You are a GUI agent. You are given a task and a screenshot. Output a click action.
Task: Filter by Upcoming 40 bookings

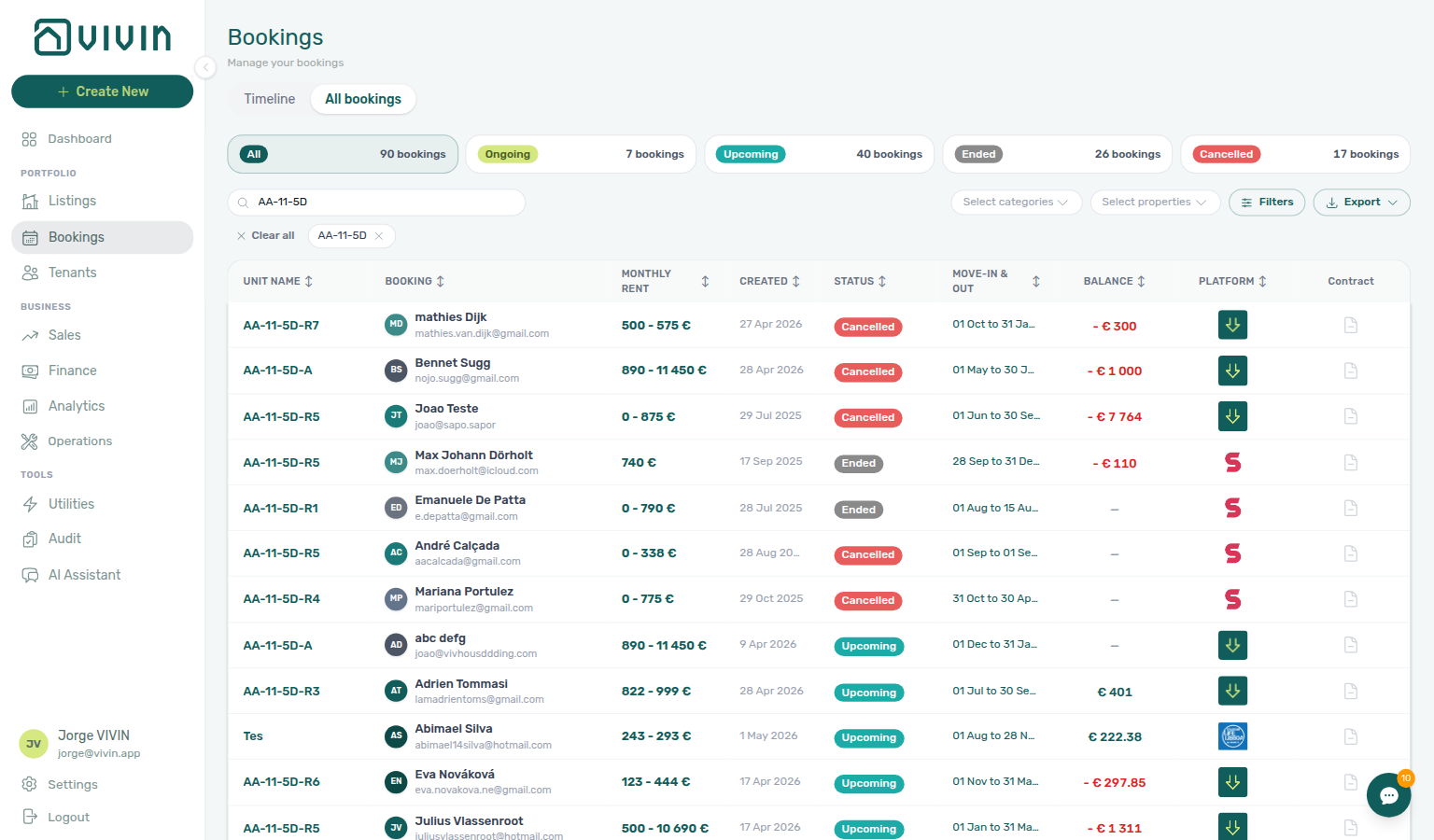pos(819,154)
